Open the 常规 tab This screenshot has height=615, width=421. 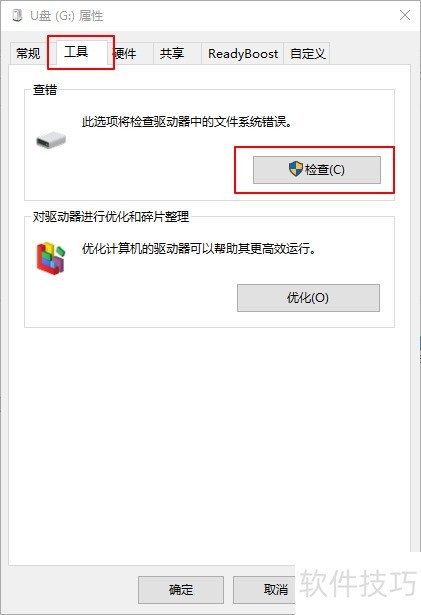coord(28,53)
